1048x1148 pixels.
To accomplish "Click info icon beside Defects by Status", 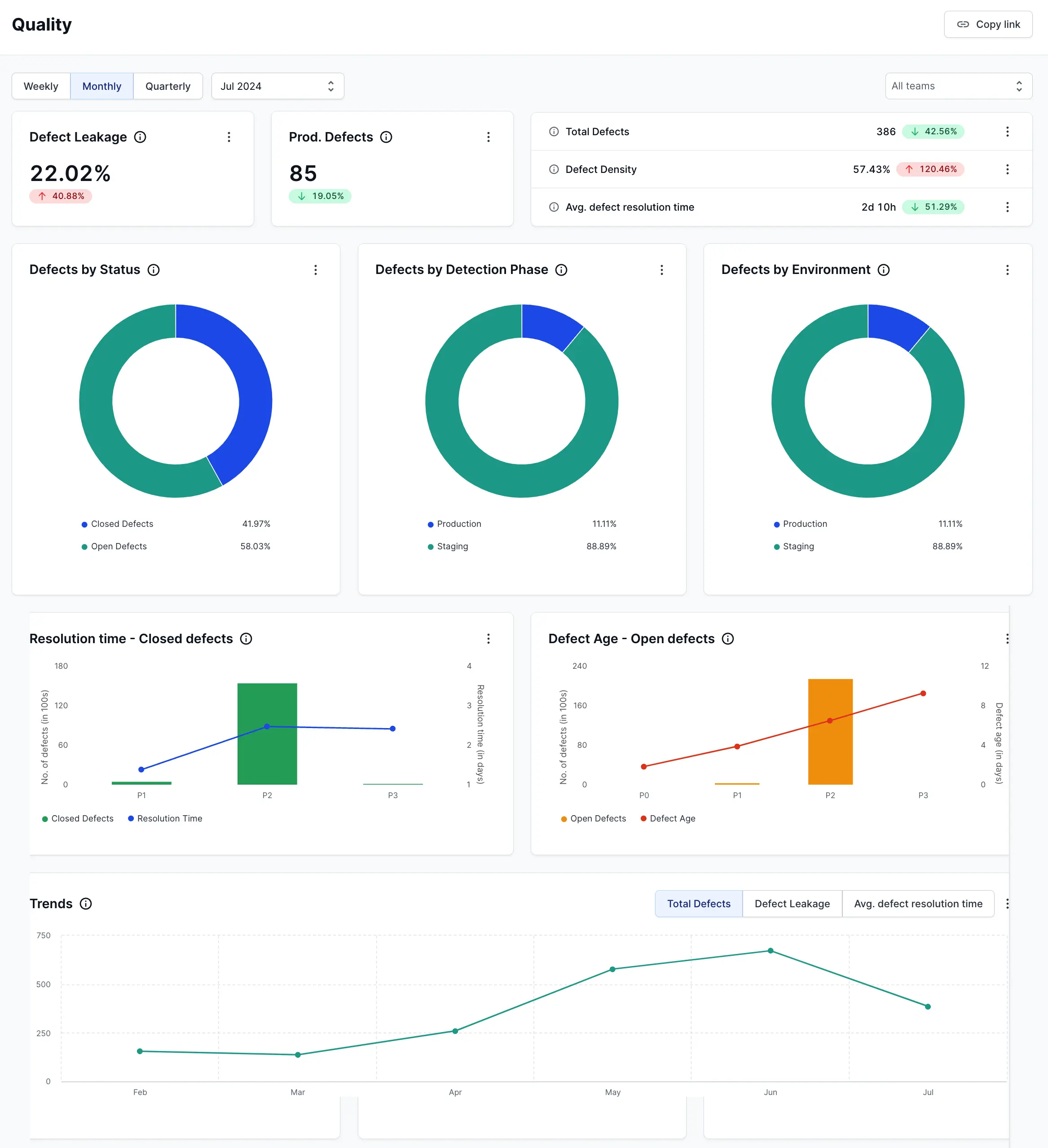I will [154, 270].
